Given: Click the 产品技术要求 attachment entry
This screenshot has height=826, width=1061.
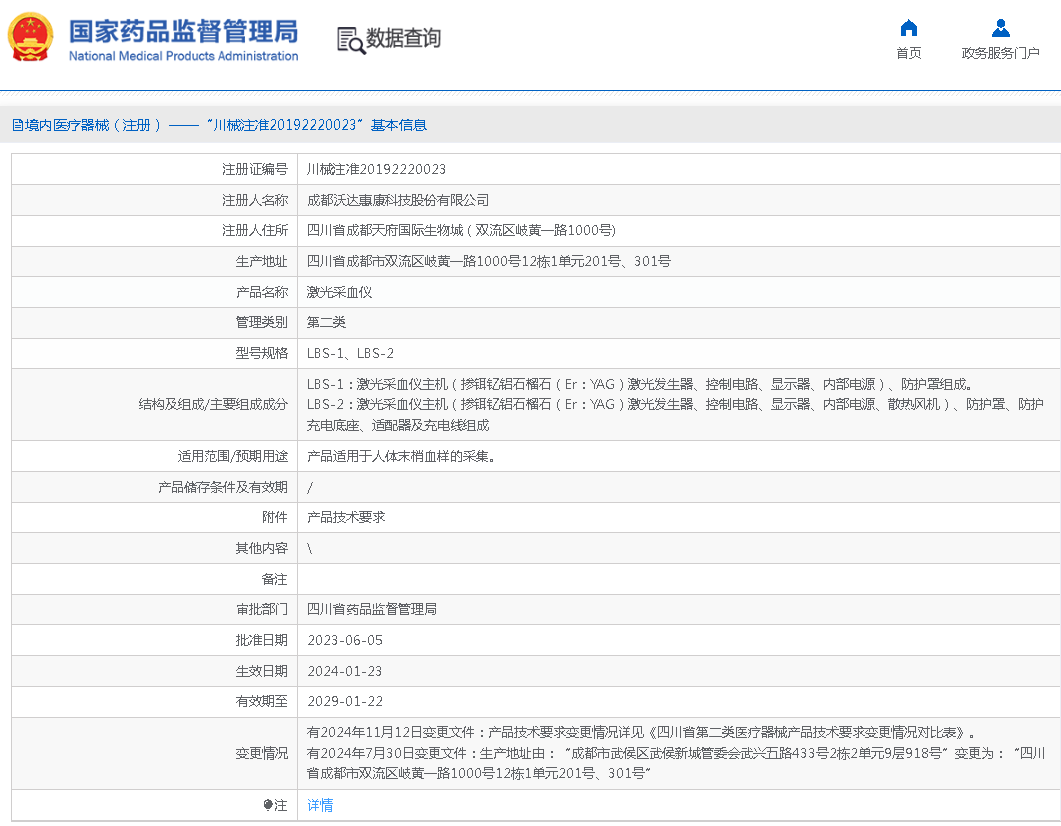Looking at the screenshot, I should (x=350, y=517).
